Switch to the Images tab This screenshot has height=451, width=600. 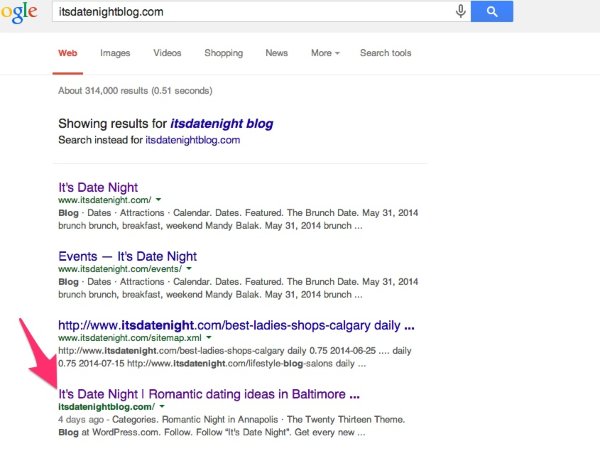coord(115,53)
